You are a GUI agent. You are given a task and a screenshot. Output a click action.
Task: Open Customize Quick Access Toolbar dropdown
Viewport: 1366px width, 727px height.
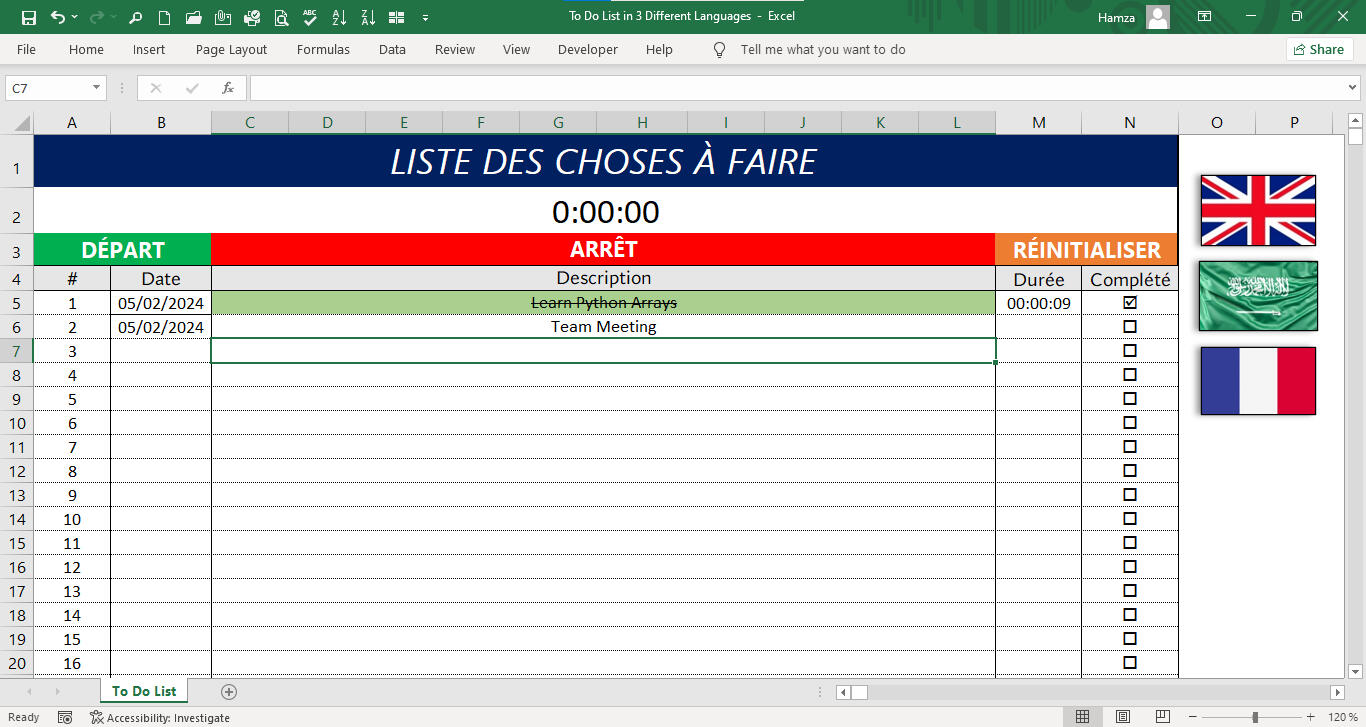tap(426, 17)
